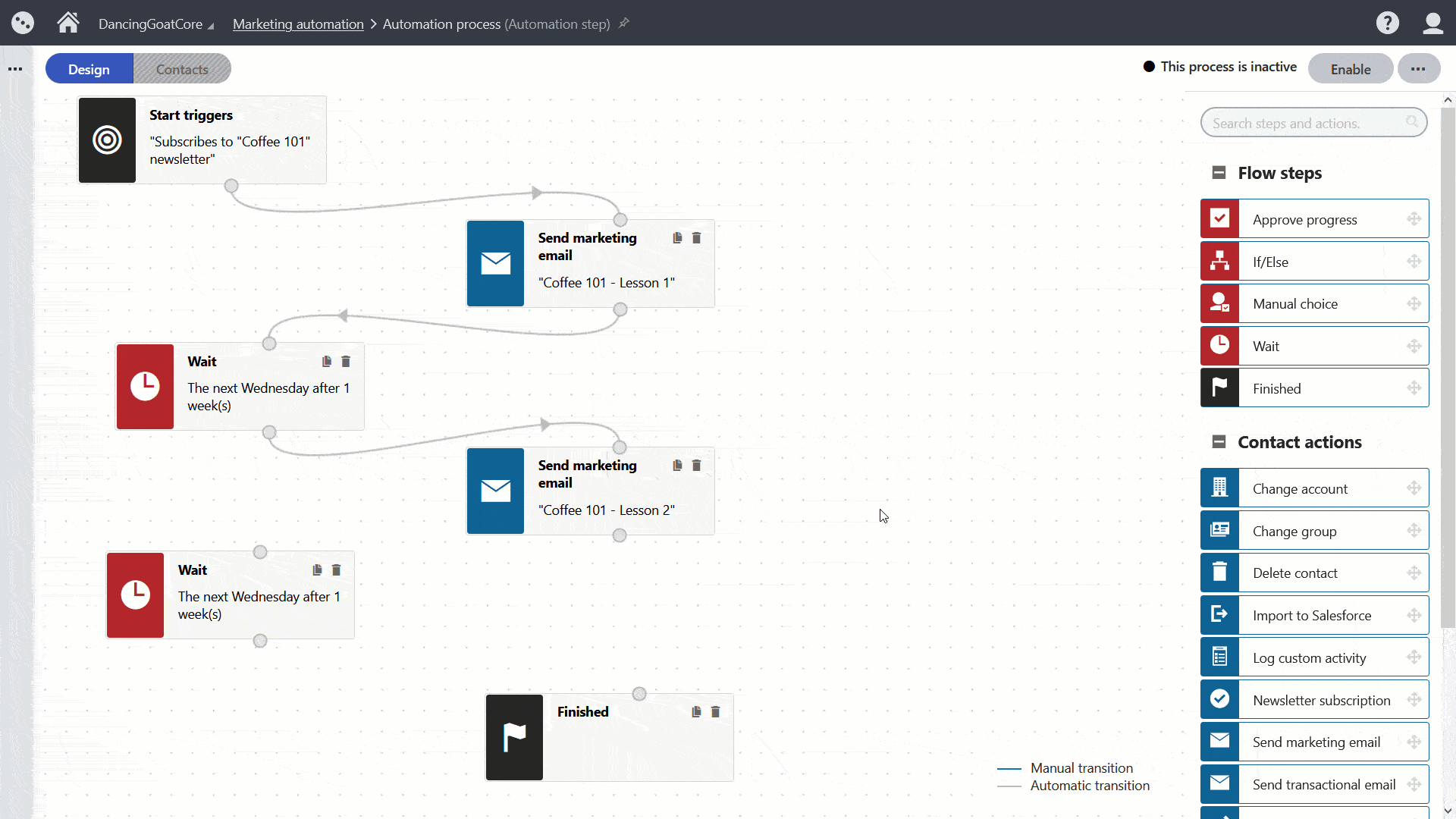Click the Send transactional email envelope icon
This screenshot has width=1456, height=819.
[1220, 784]
